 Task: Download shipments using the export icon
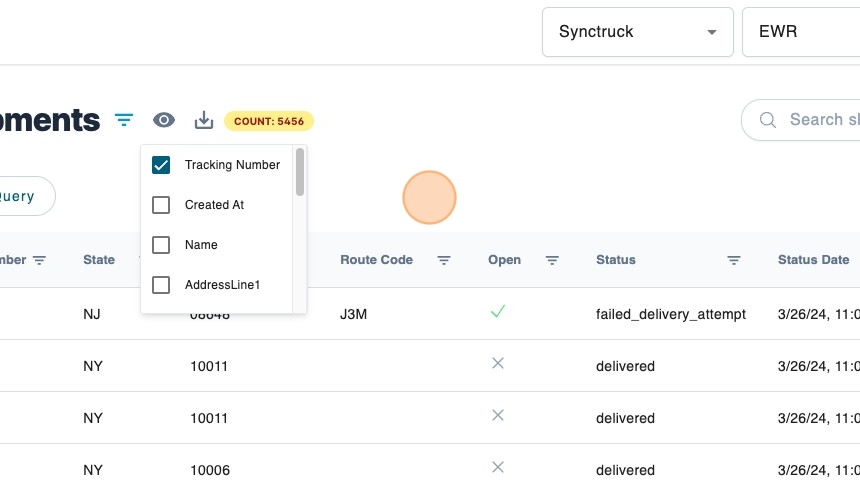[x=204, y=120]
